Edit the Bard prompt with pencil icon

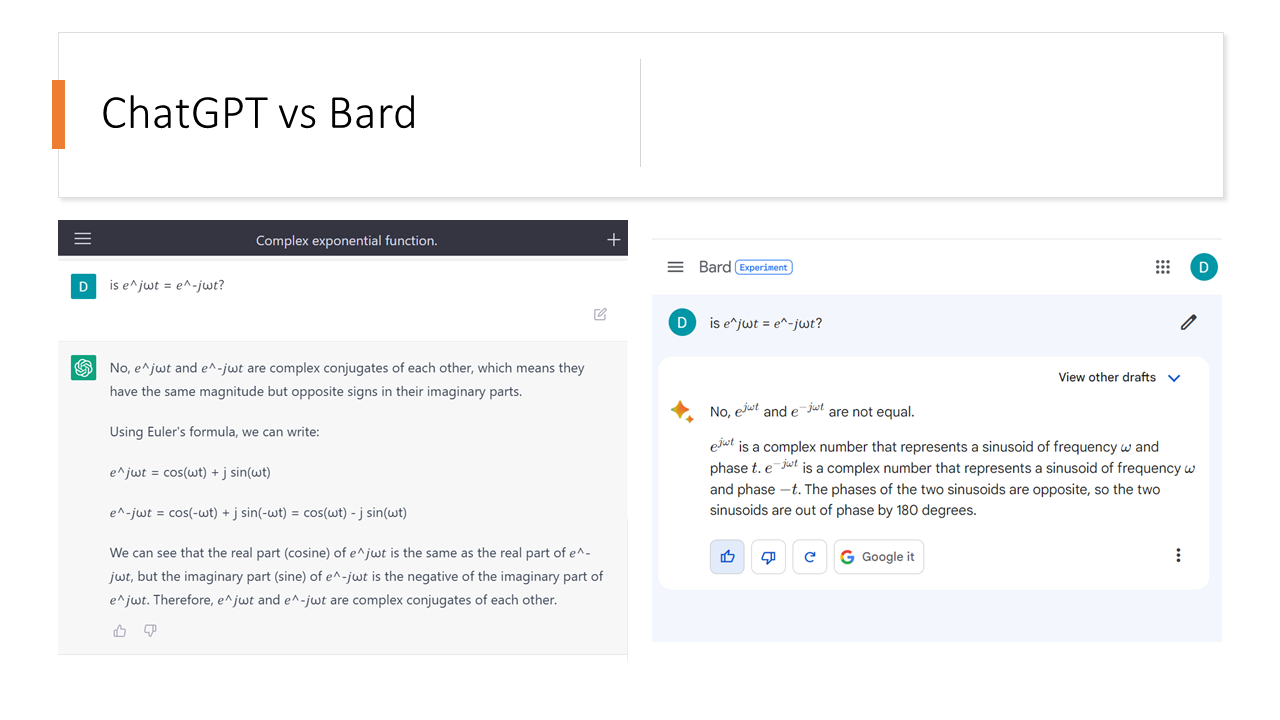[x=1188, y=322]
